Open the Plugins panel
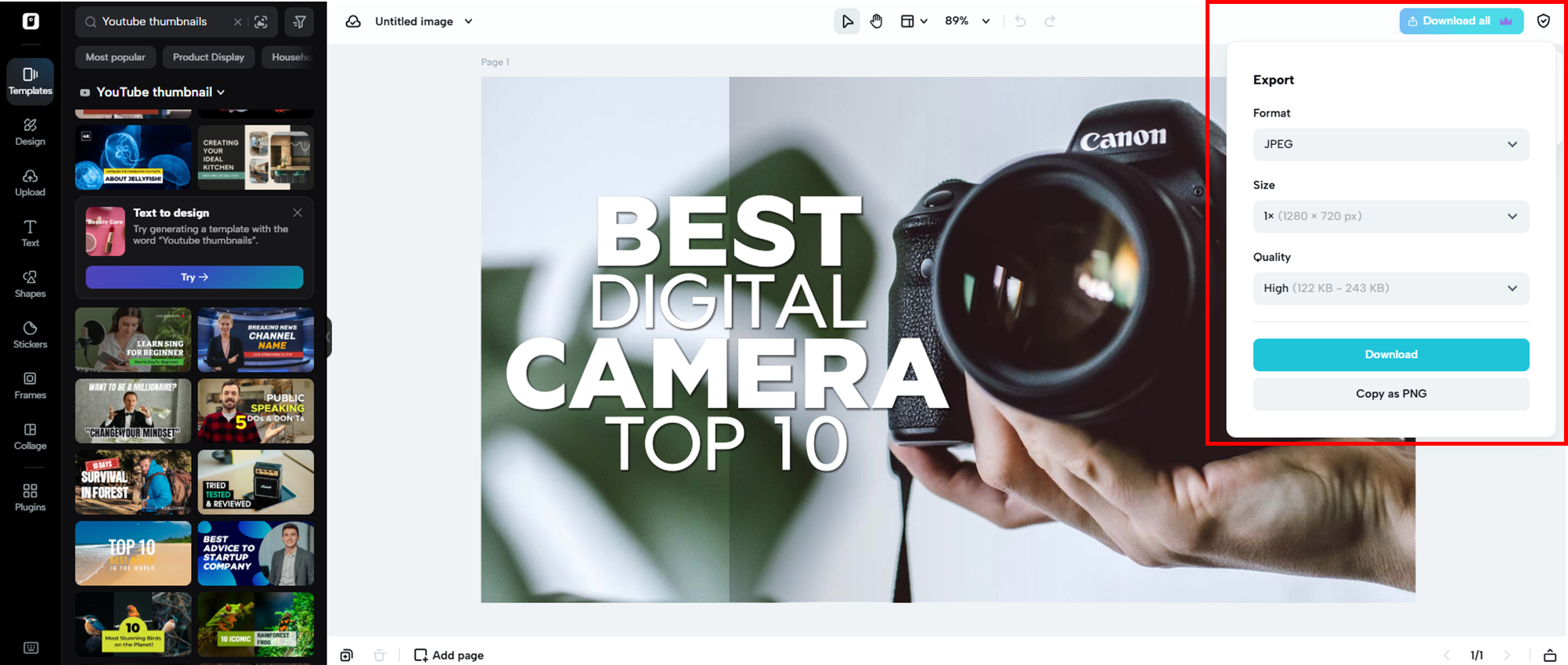The height and width of the screenshot is (665, 1568). coord(30,497)
